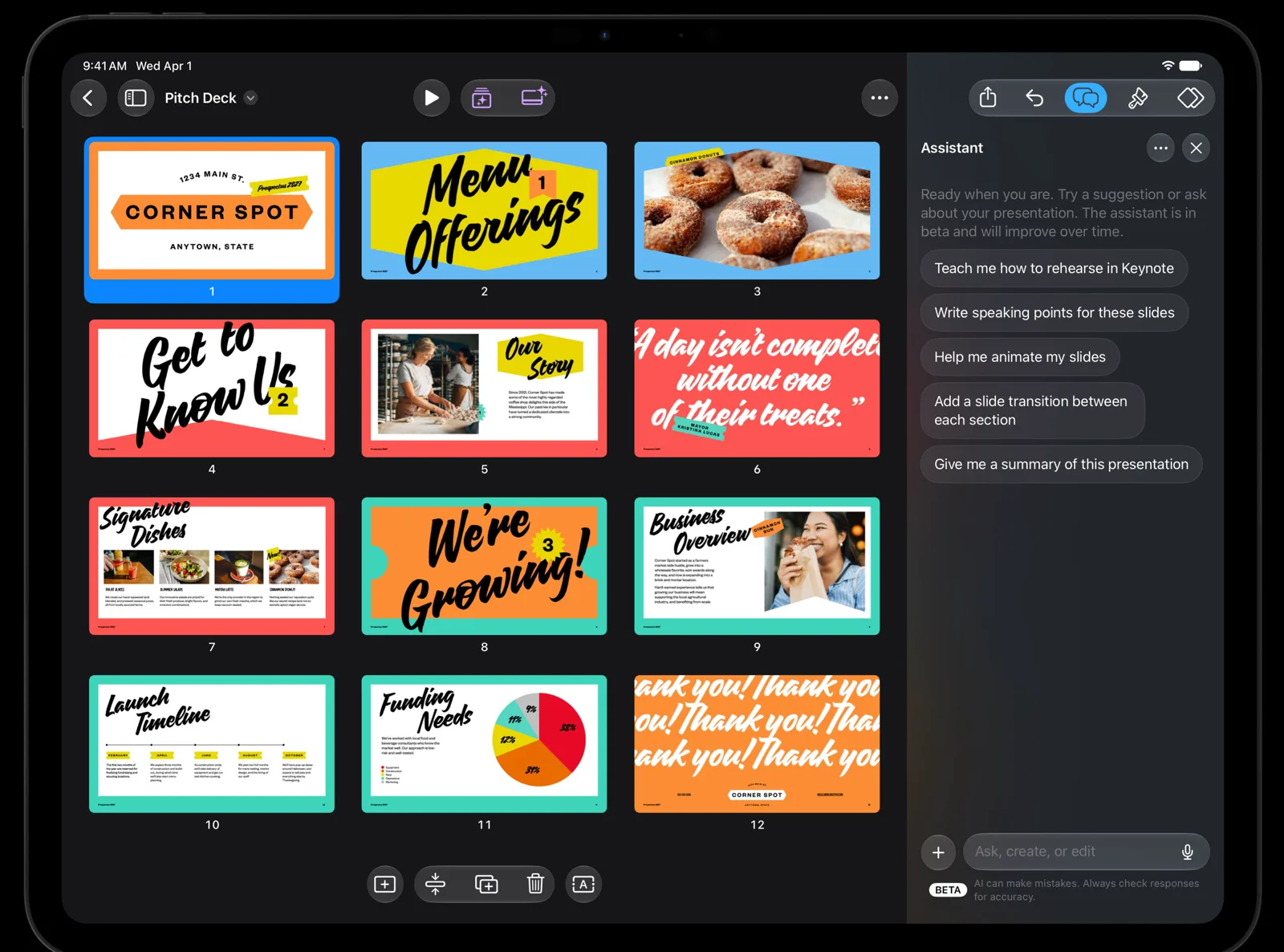Screen dimensions: 1284x952
Task: Open Assistant more options menu
Action: tap(1160, 148)
